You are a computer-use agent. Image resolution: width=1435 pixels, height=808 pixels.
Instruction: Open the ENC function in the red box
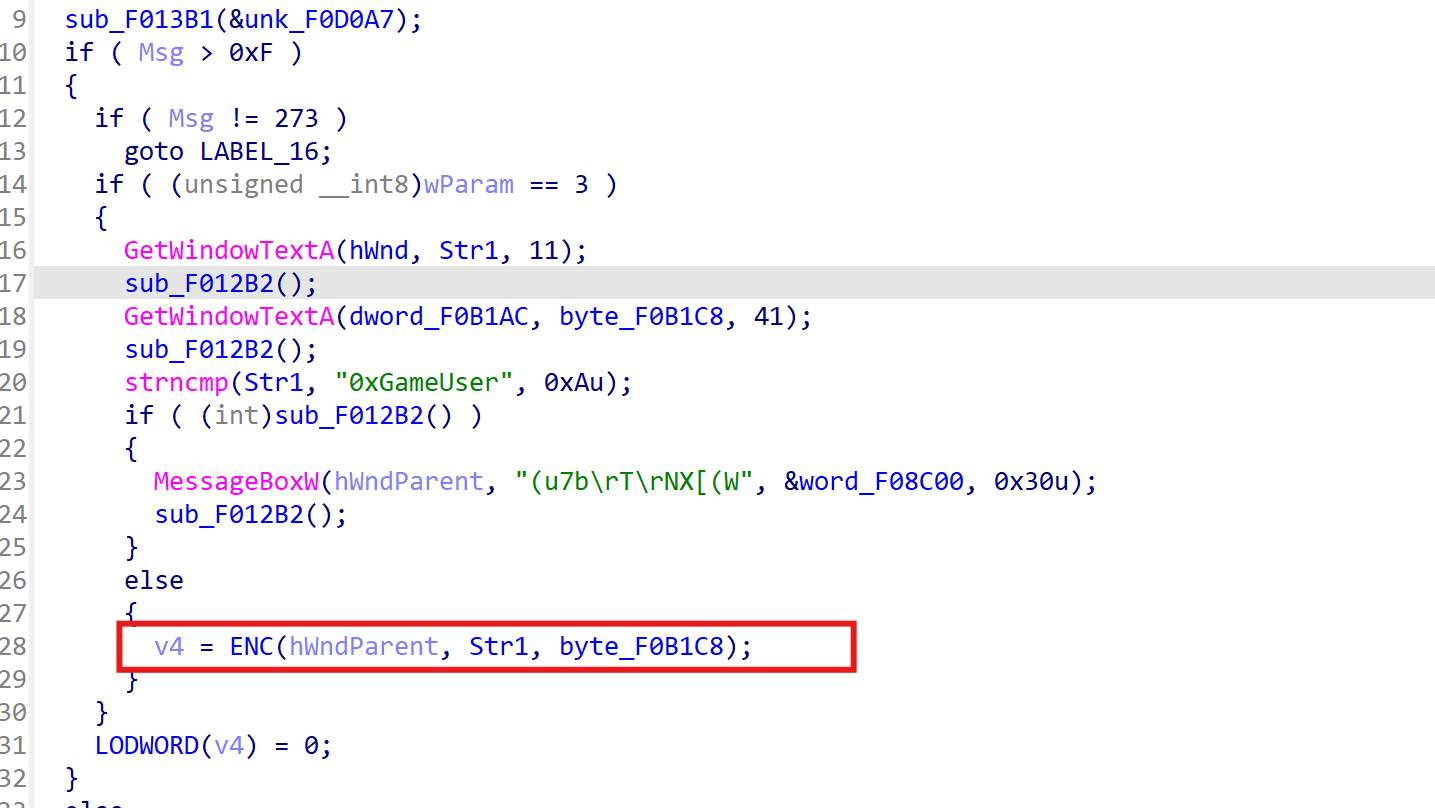[x=251, y=647]
